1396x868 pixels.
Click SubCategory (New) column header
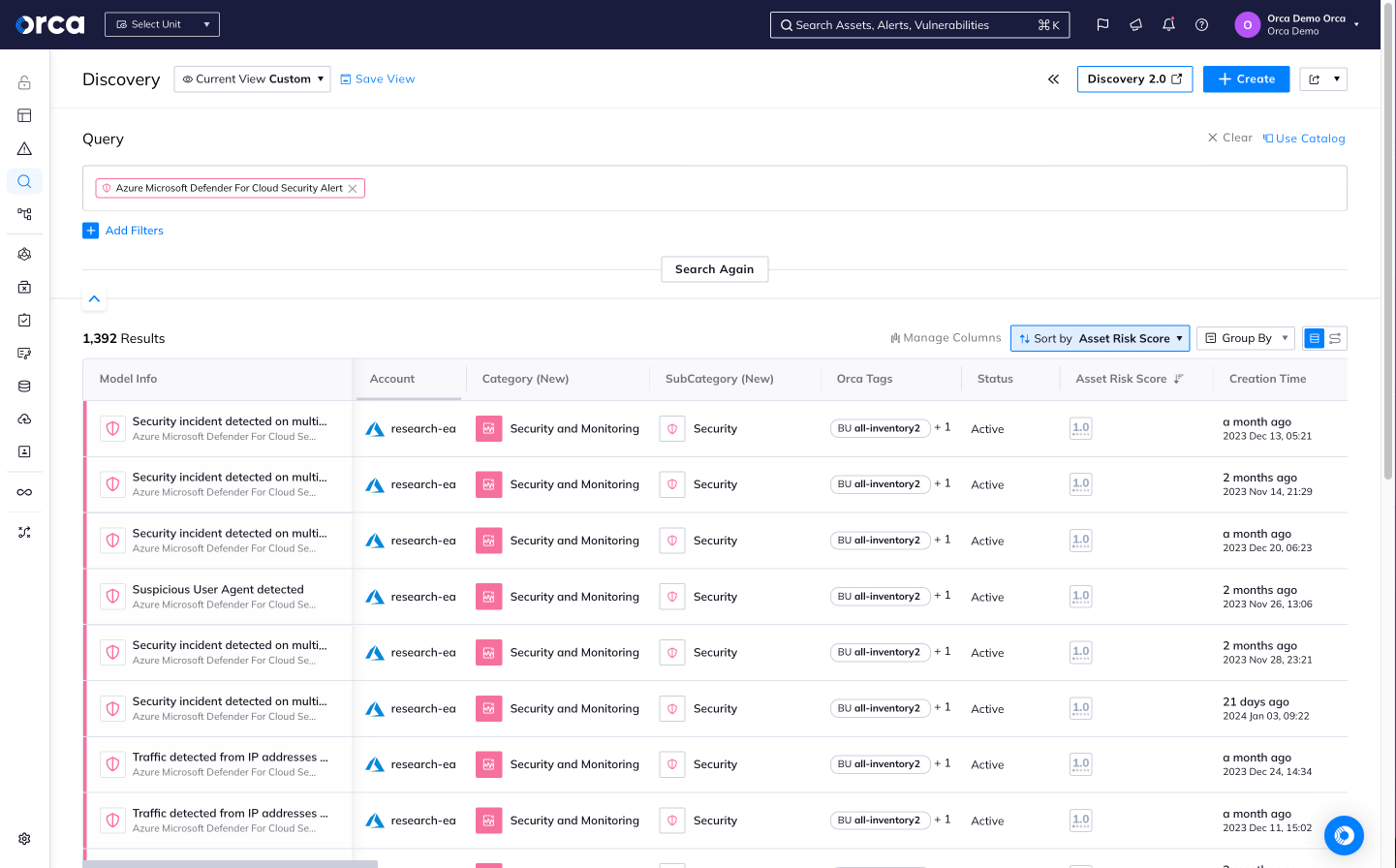click(x=720, y=379)
